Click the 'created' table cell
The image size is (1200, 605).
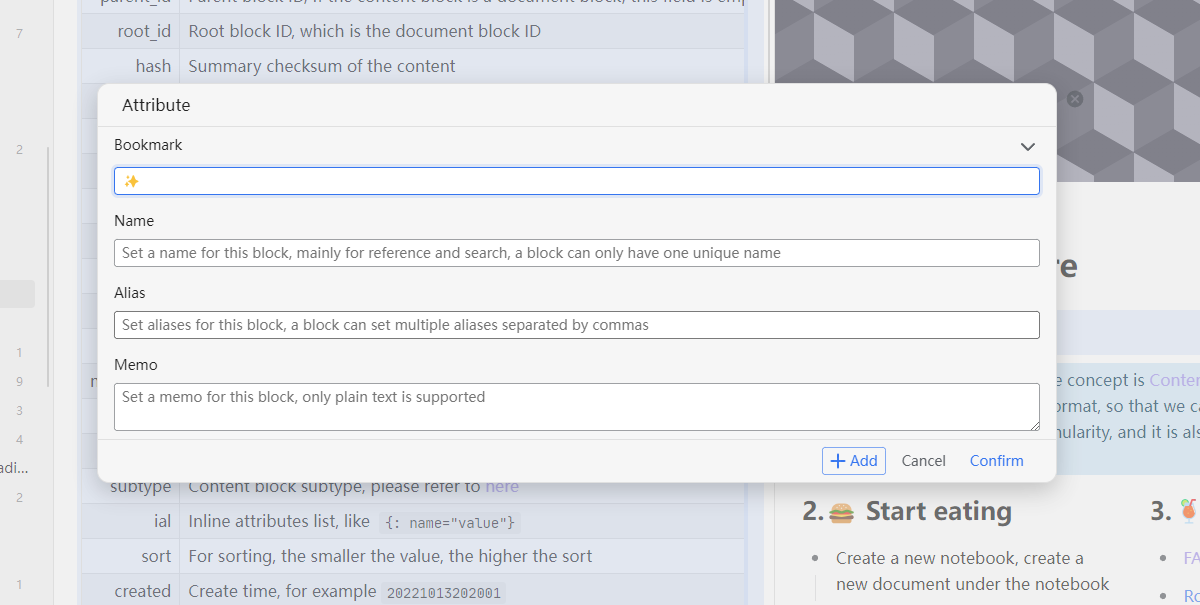coord(142,591)
